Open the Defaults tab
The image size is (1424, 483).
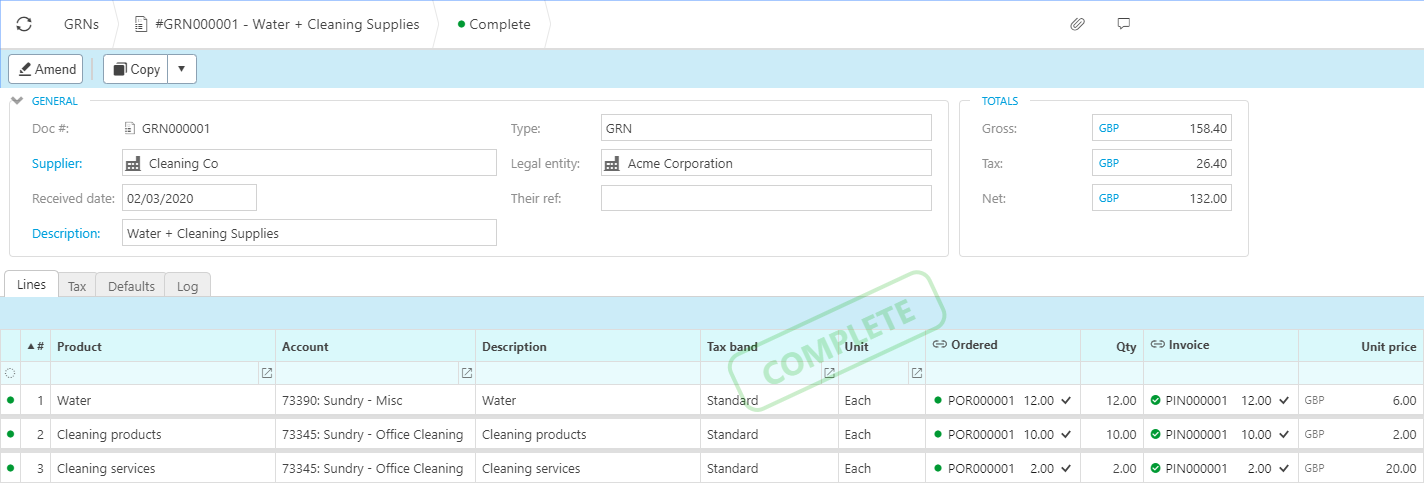(131, 286)
